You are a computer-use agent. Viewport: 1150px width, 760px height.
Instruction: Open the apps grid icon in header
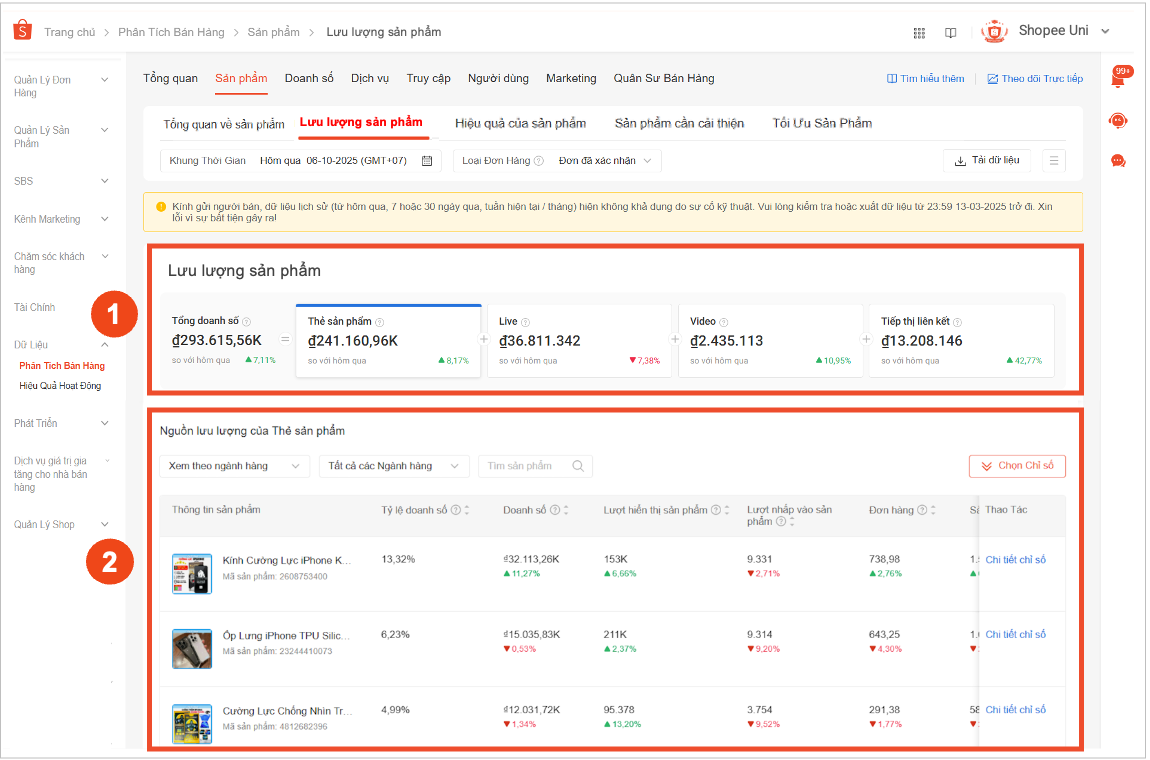[x=919, y=32]
